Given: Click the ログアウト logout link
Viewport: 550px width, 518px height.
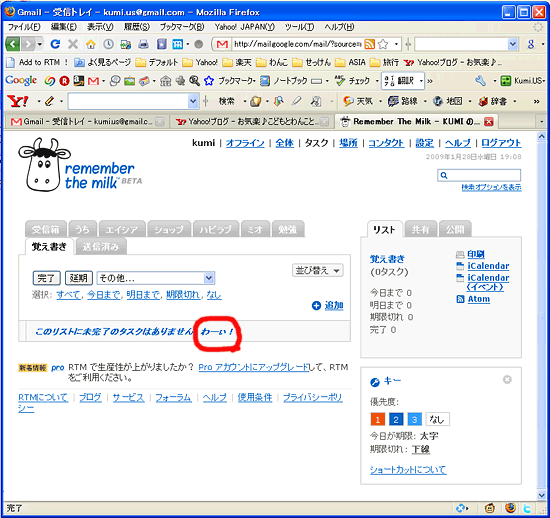Looking at the screenshot, I should 501,143.
